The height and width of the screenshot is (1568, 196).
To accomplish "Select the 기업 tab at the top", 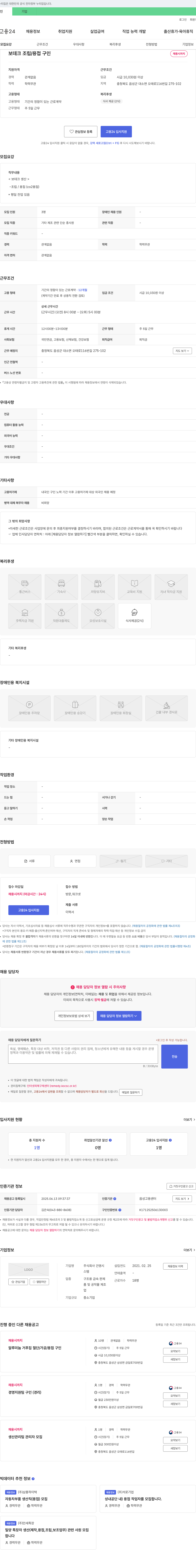I will click(24, 12).
